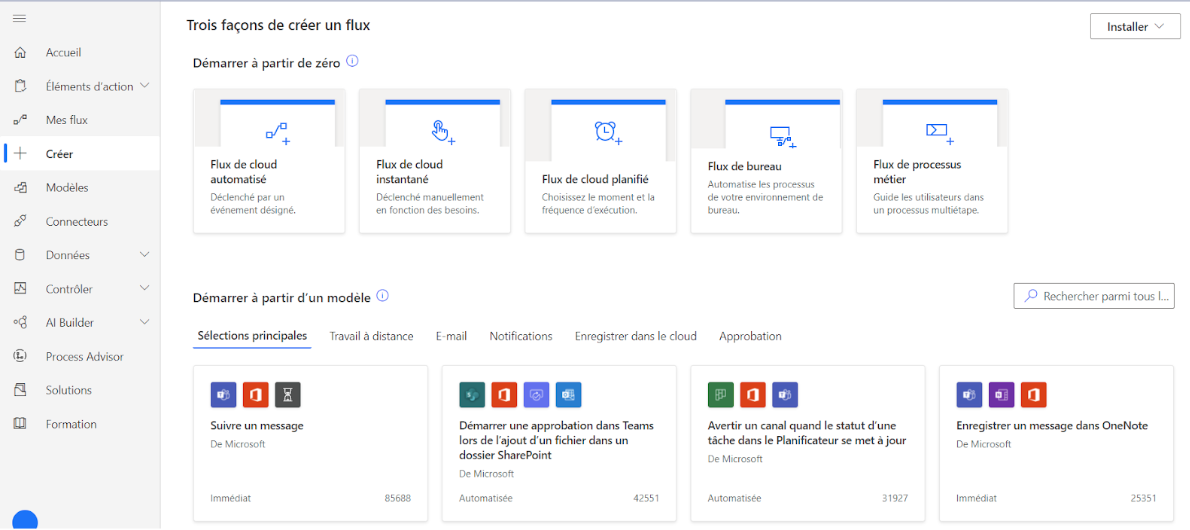Open Mes flux in the sidebar

[66, 120]
